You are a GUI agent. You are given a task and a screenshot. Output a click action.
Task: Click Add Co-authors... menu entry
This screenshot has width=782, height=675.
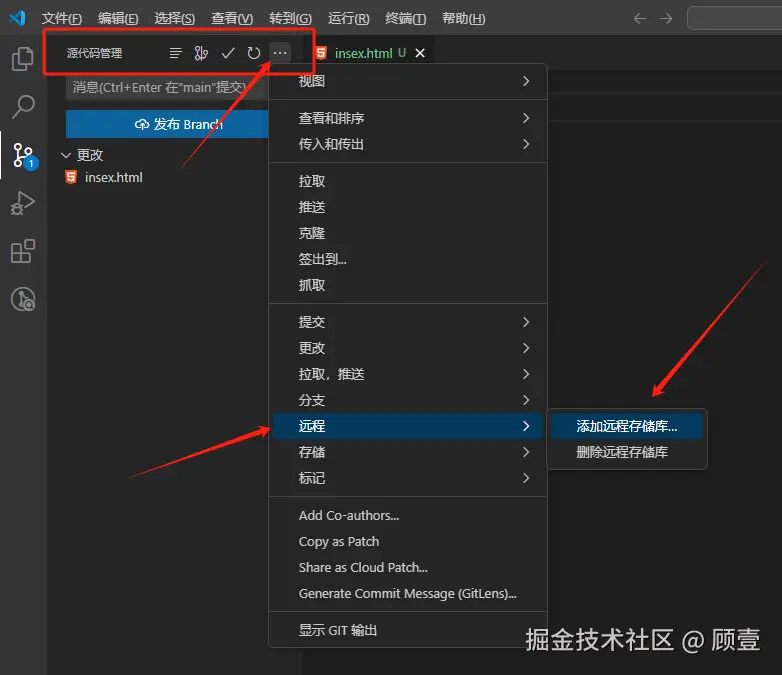tap(408, 515)
